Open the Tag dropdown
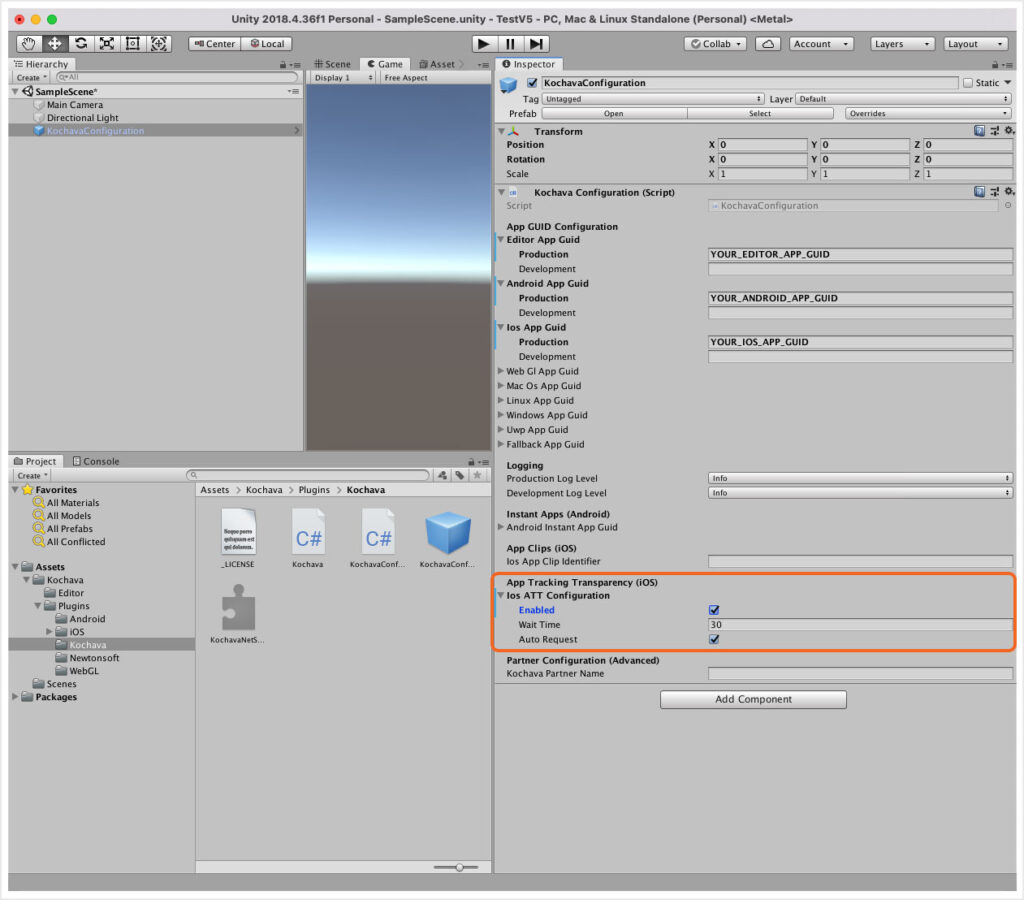 [652, 99]
